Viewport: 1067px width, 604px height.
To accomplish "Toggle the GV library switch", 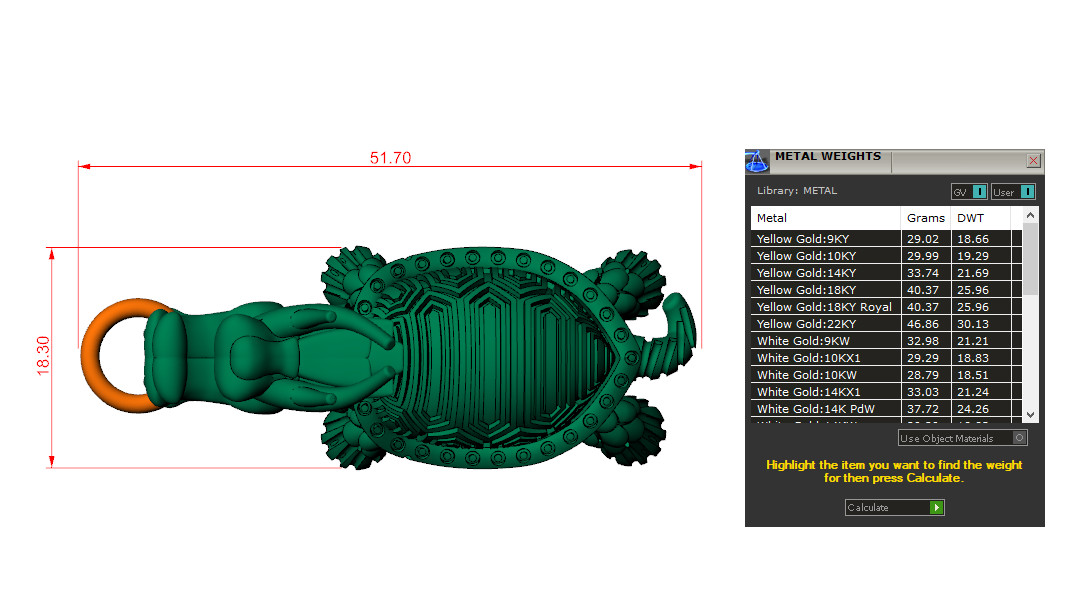I will point(979,192).
